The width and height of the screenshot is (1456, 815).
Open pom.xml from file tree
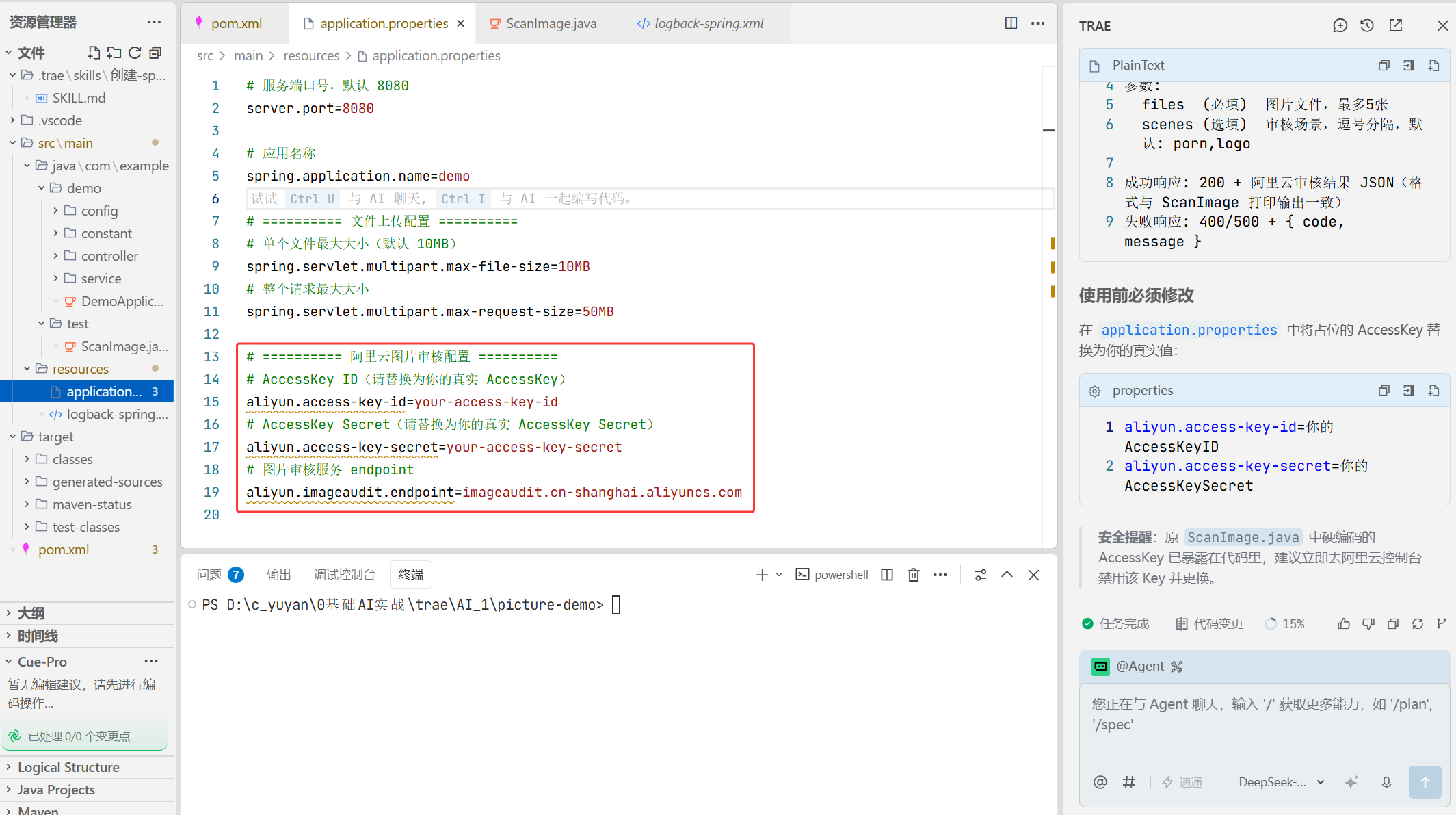coord(64,549)
